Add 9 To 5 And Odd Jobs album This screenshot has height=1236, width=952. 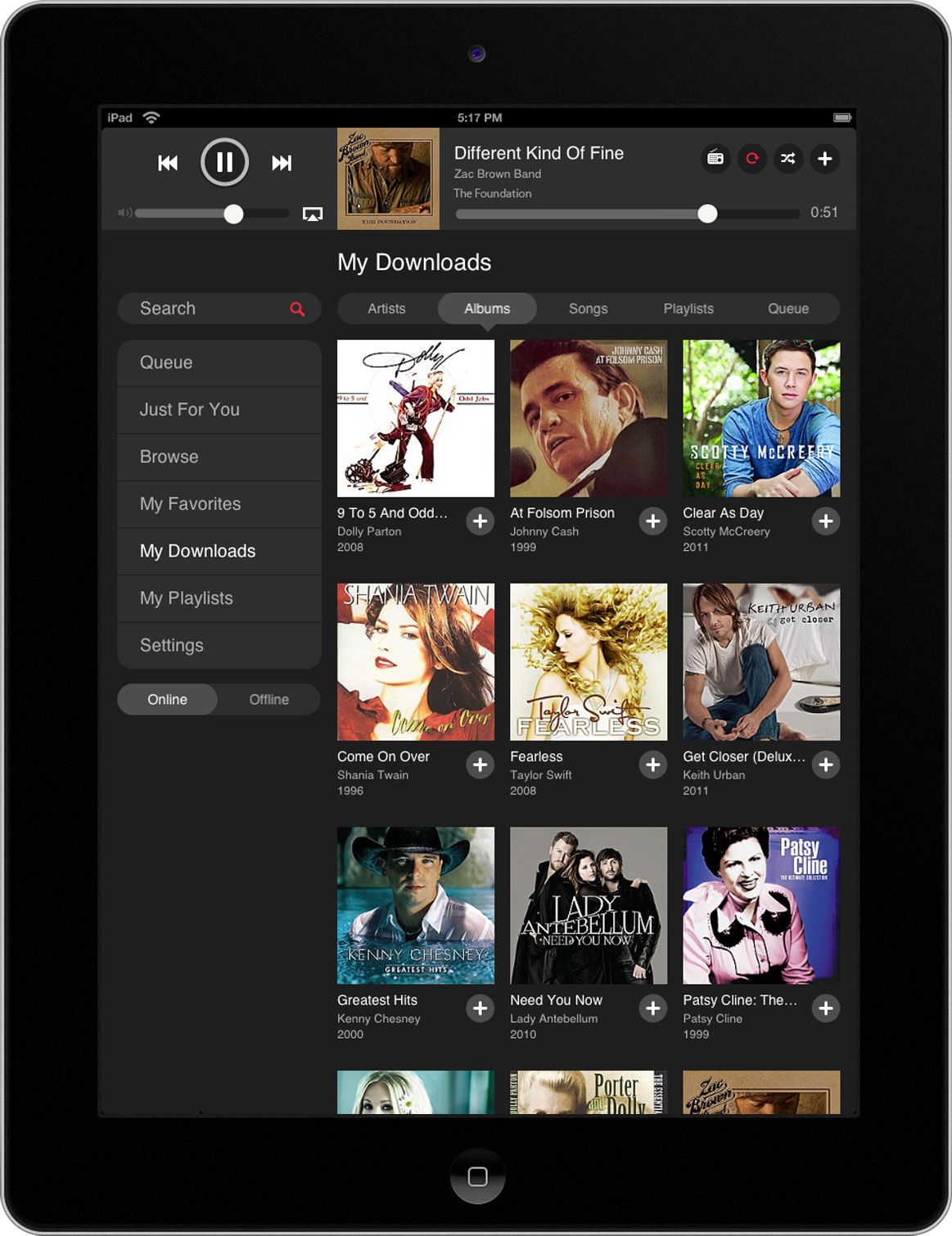(x=481, y=521)
